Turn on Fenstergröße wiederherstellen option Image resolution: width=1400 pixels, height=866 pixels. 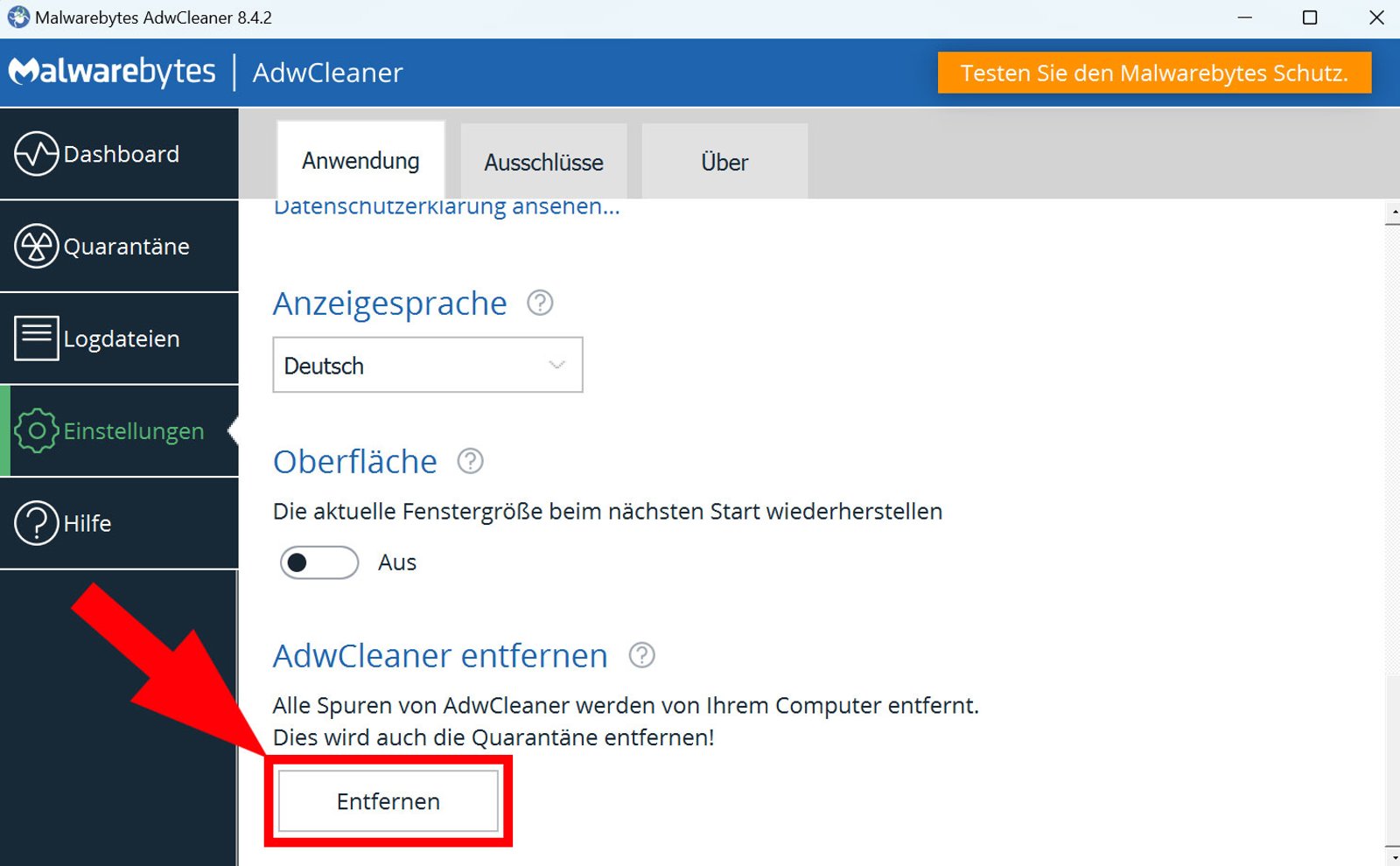coord(318,562)
